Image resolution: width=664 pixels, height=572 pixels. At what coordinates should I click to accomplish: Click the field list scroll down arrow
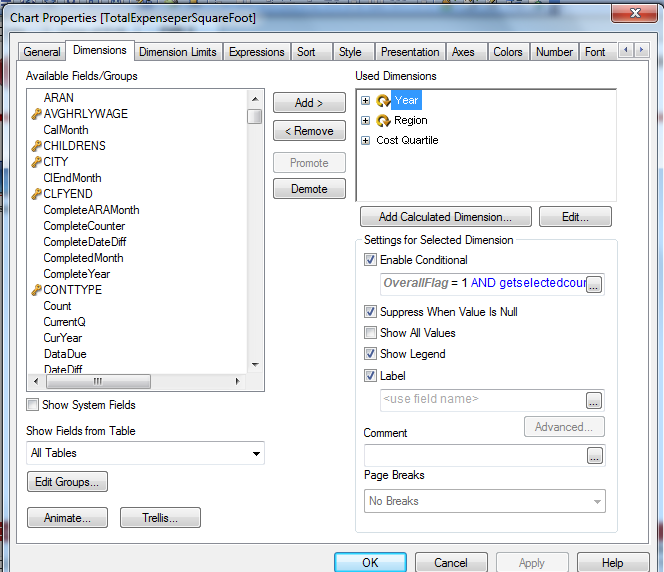(x=255, y=365)
